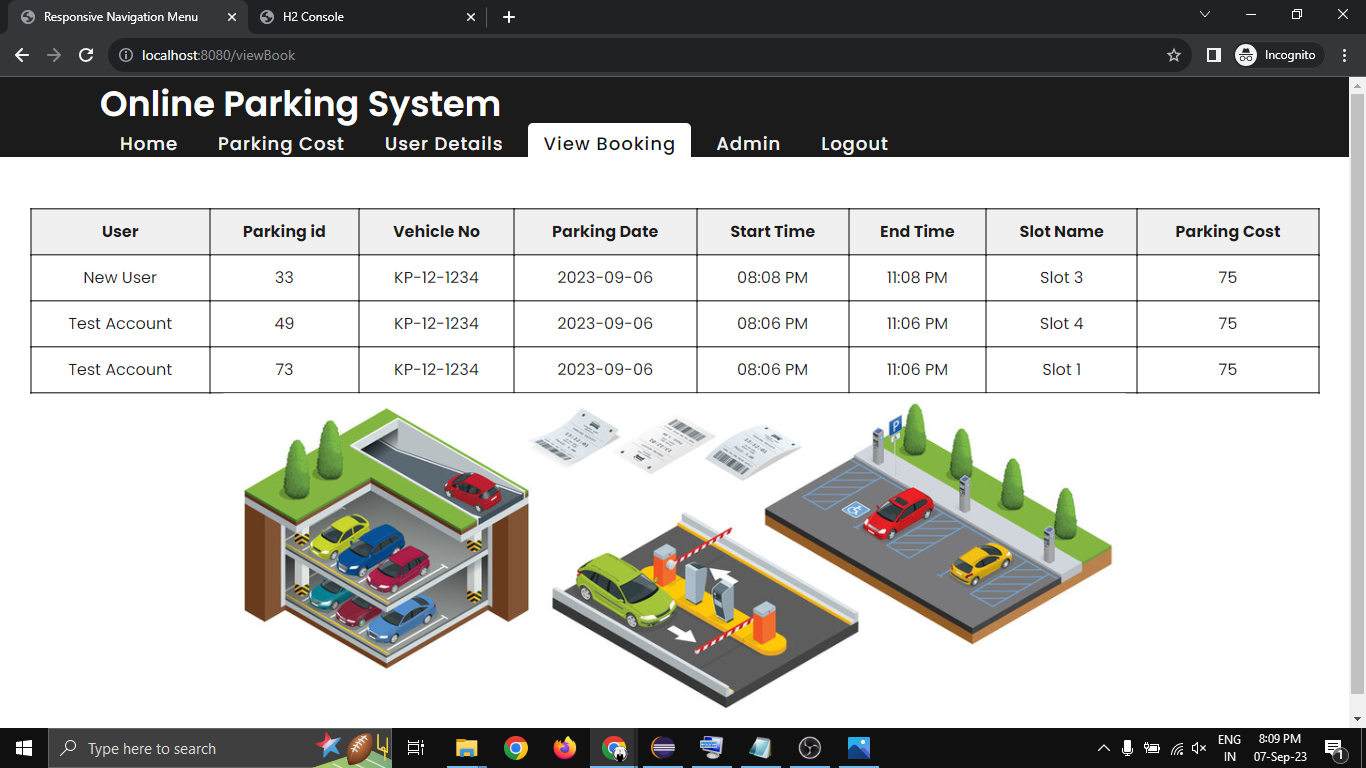The image size is (1366, 768).
Task: Reload the page with the refresh icon
Action: [86, 55]
